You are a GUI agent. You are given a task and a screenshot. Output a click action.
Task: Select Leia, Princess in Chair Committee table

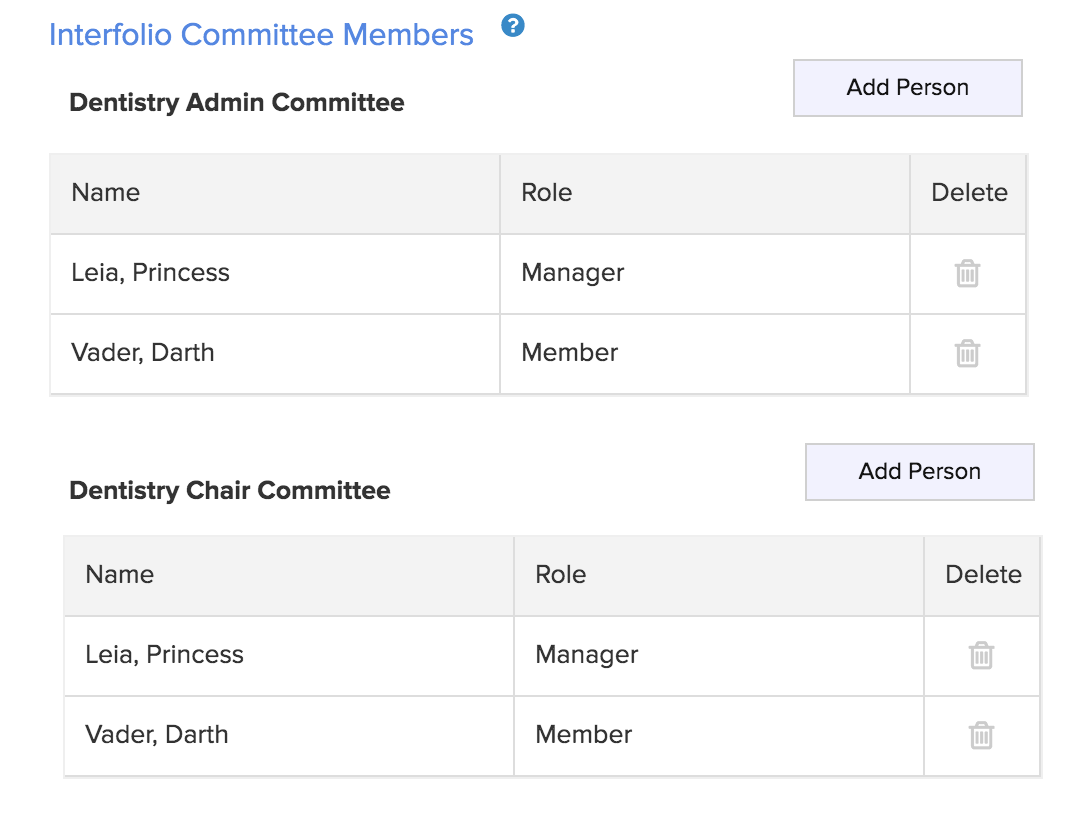(165, 655)
